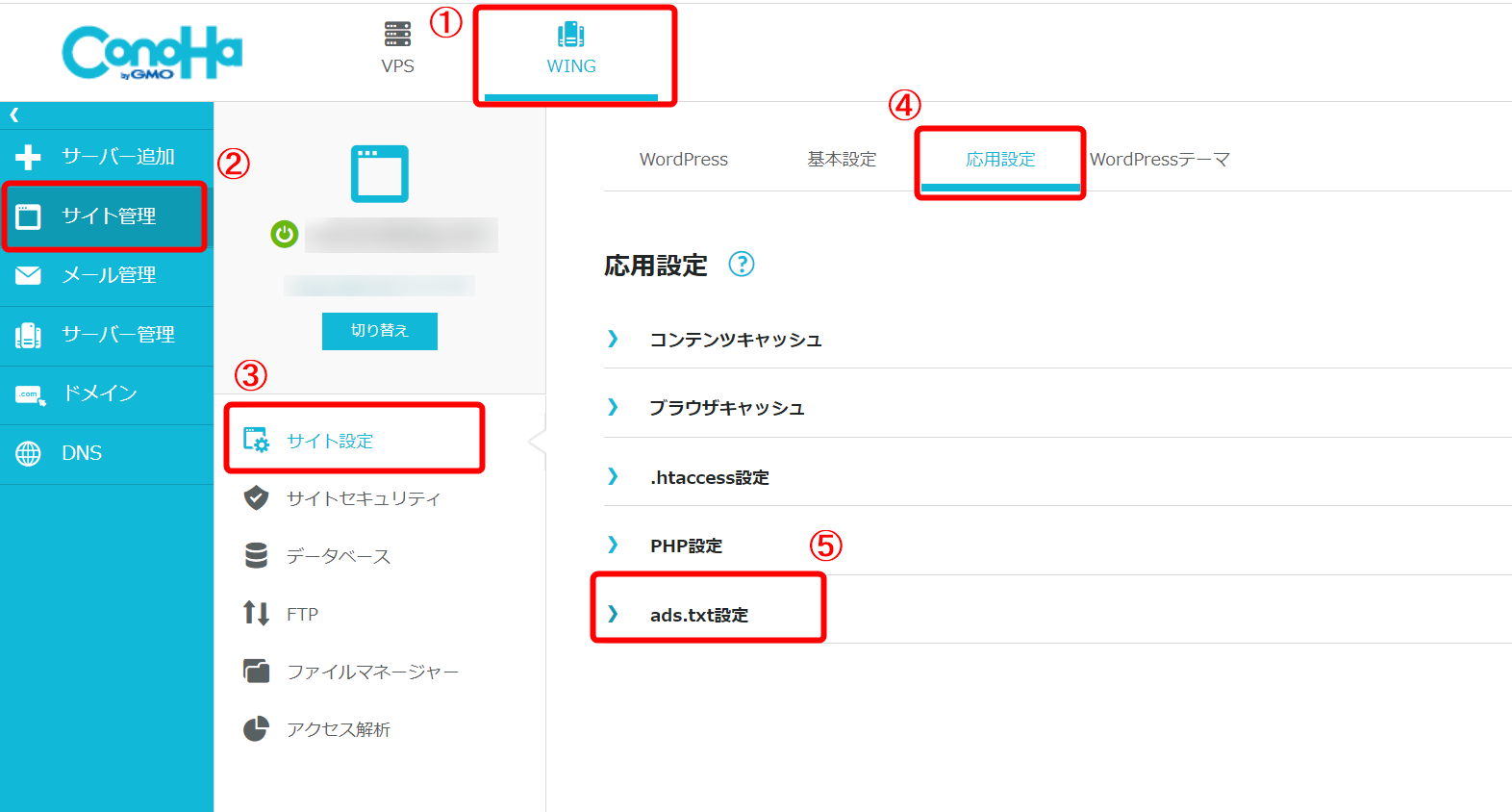
Task: Open メール管理 in the sidebar
Action: [107, 276]
